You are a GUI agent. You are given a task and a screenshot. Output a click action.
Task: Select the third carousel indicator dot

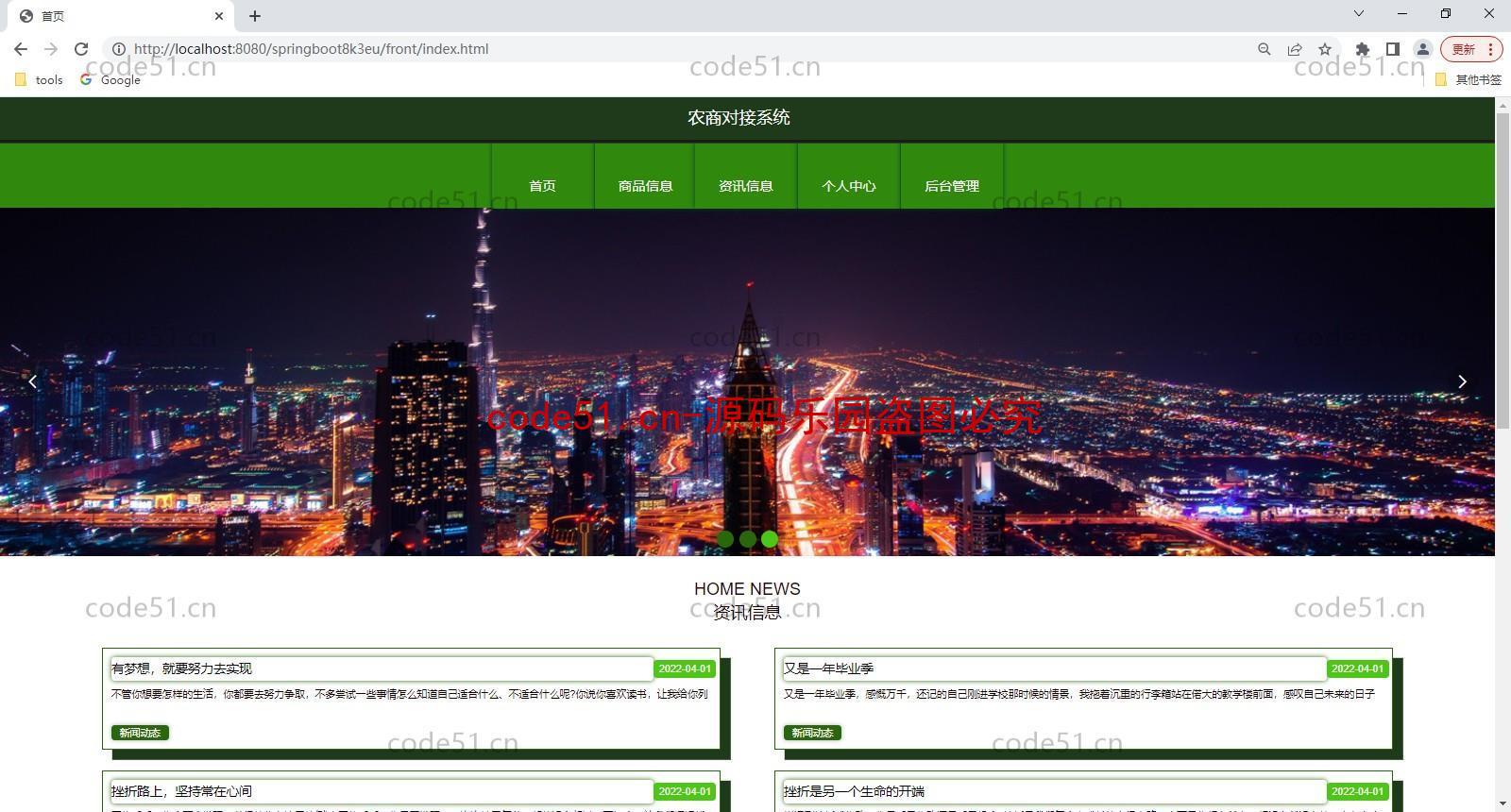tap(770, 539)
